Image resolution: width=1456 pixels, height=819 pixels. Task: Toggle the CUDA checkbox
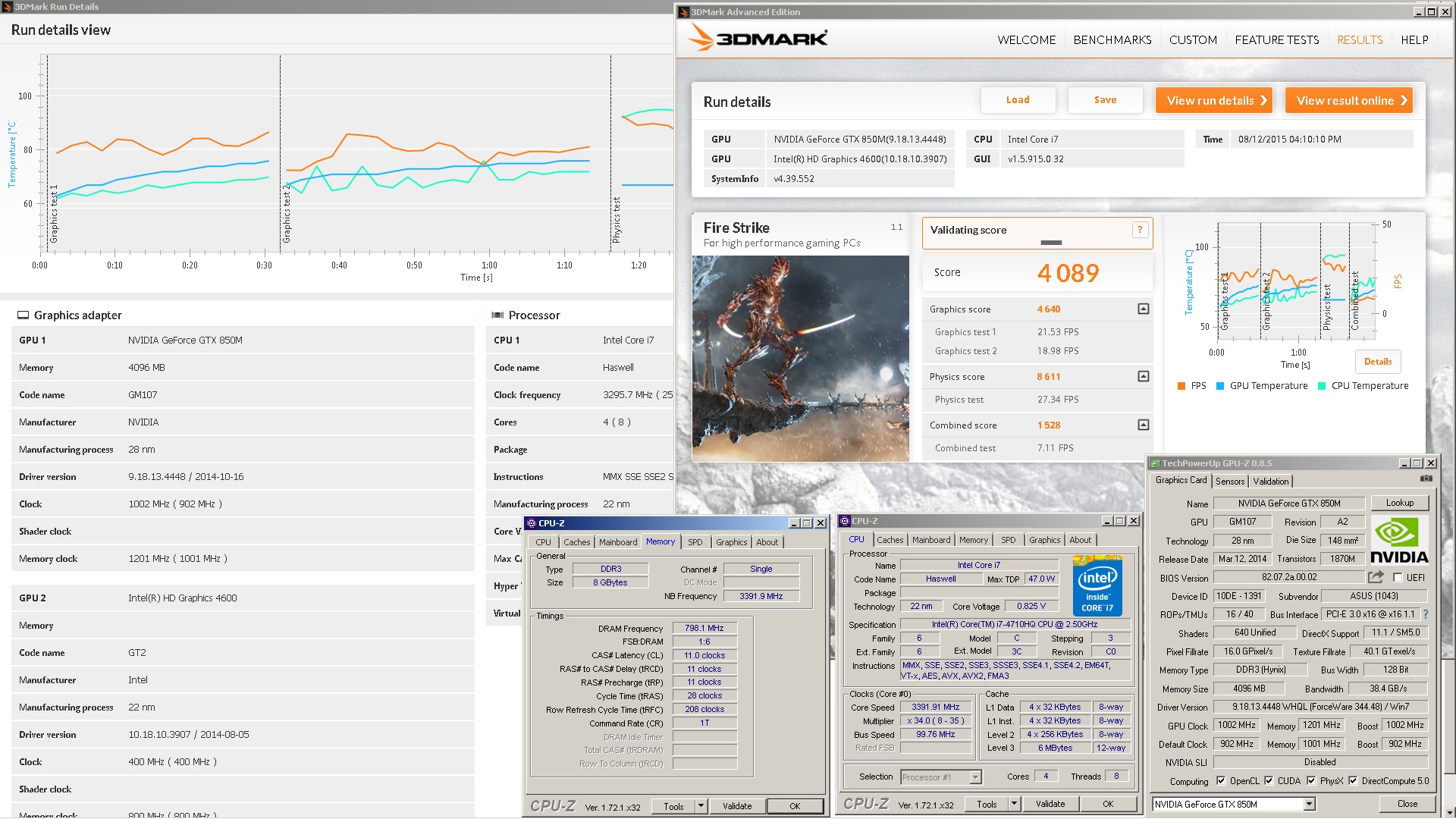point(1269,780)
